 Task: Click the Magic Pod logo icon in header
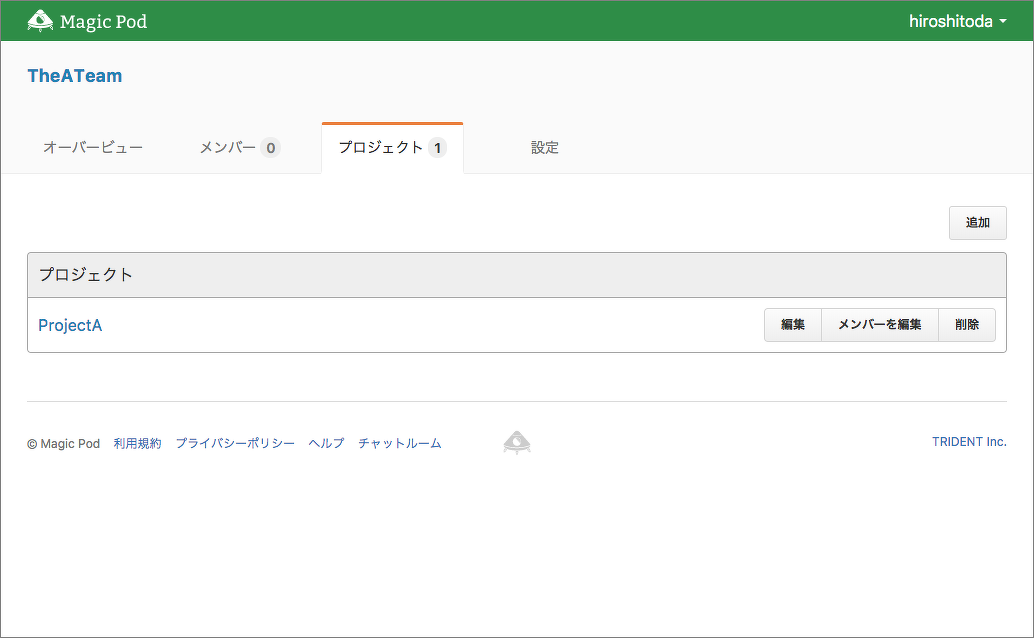click(40, 21)
